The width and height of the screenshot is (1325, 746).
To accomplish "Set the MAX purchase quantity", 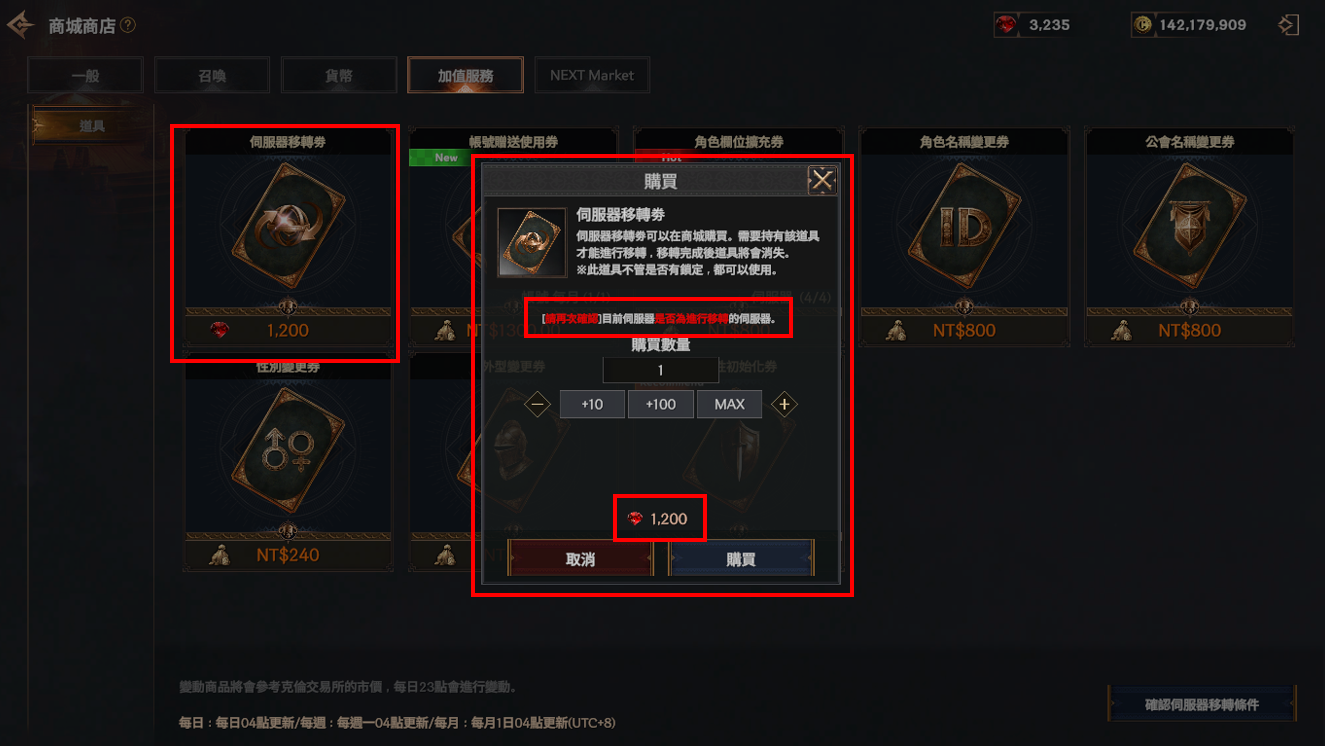I will click(729, 405).
